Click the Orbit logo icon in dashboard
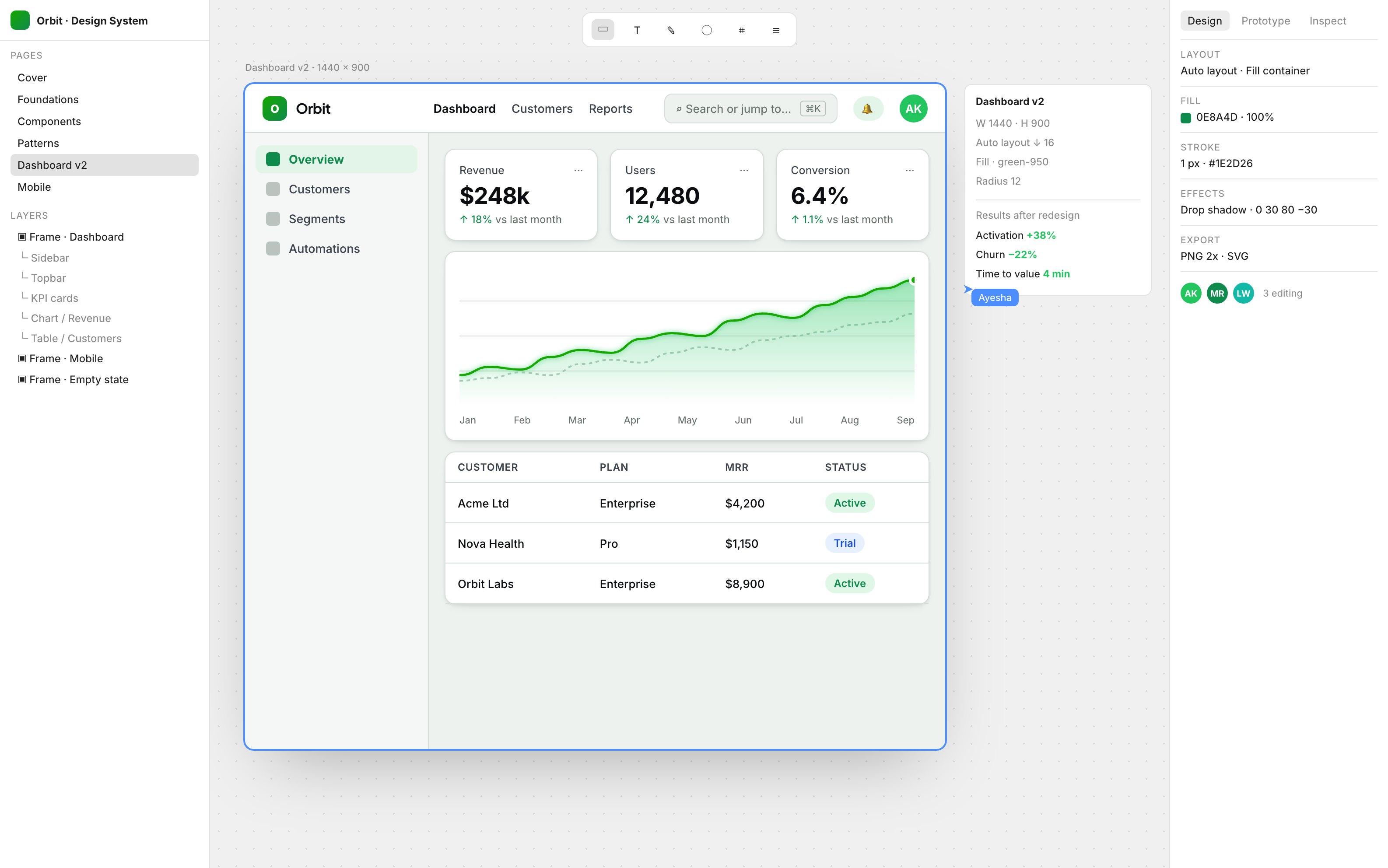The image size is (1388, 868). tap(274, 108)
